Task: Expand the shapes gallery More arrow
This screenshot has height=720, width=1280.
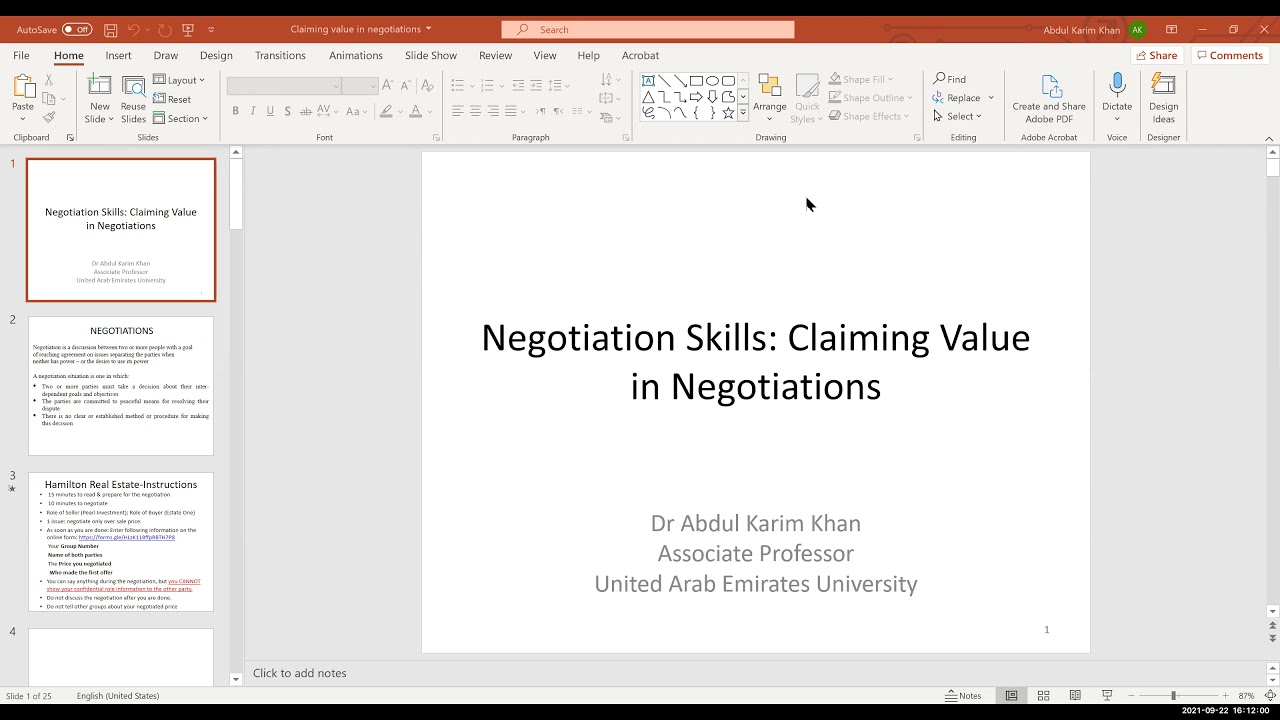Action: [x=743, y=114]
